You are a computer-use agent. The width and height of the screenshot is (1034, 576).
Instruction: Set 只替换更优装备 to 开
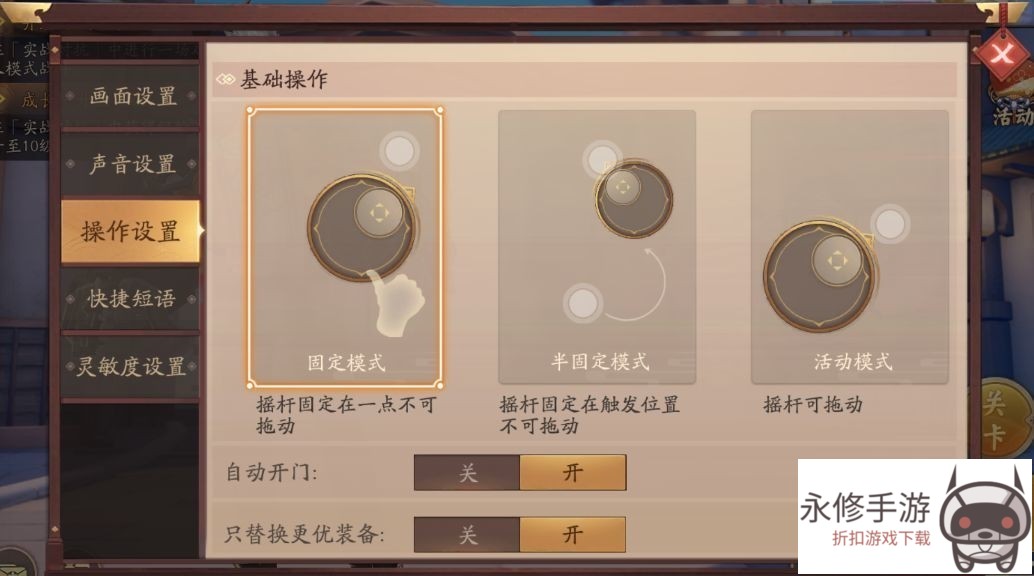(572, 534)
